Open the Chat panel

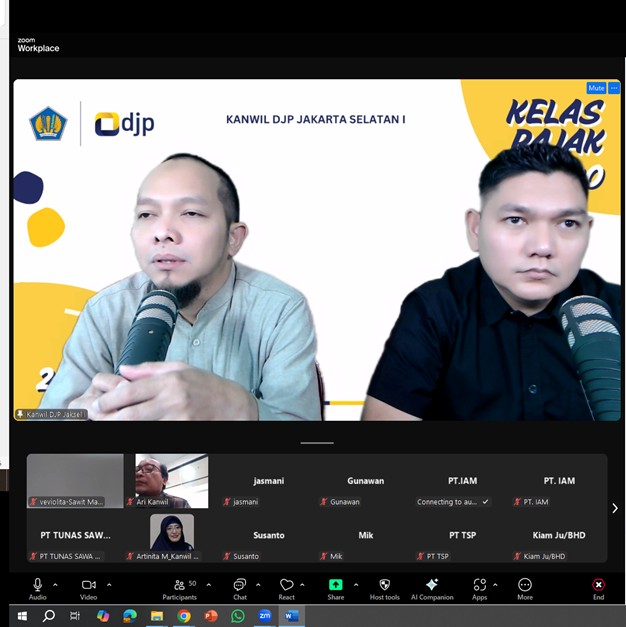point(240,585)
